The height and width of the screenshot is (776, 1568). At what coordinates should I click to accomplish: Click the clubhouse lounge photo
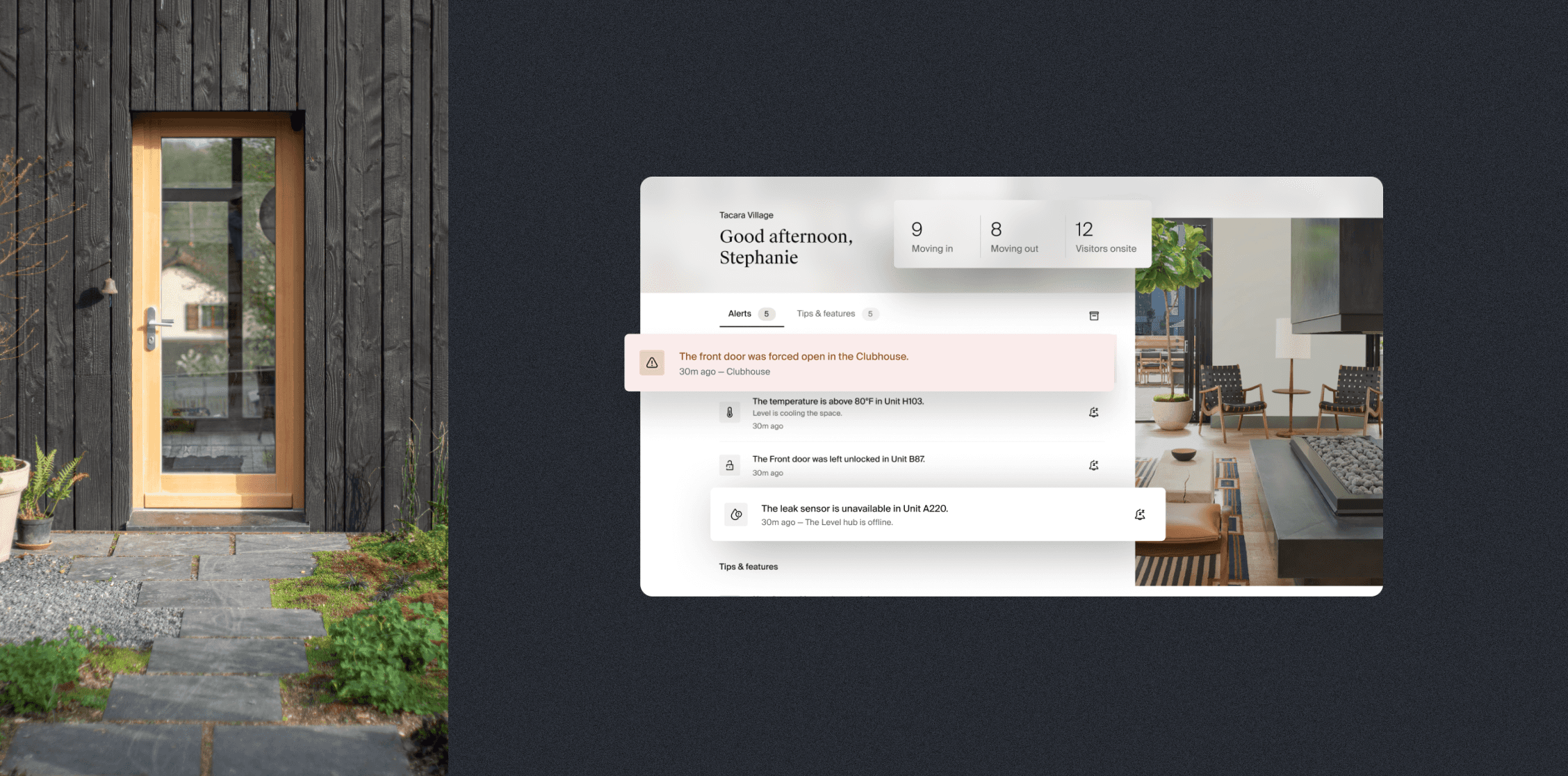(1259, 402)
